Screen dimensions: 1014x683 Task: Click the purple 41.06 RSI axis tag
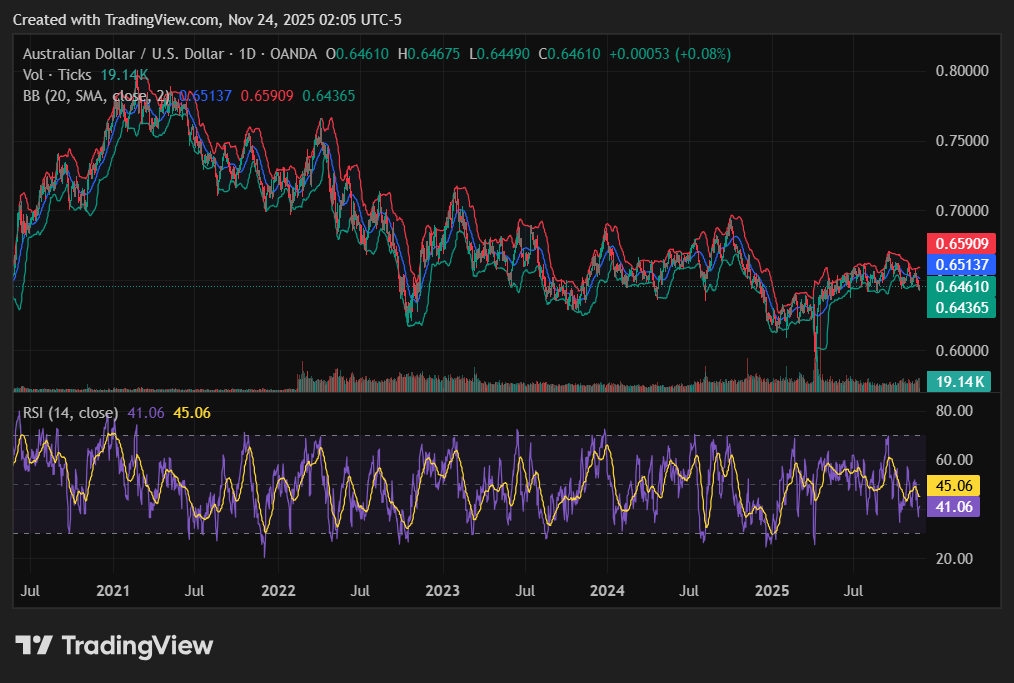pyautogui.click(x=953, y=507)
